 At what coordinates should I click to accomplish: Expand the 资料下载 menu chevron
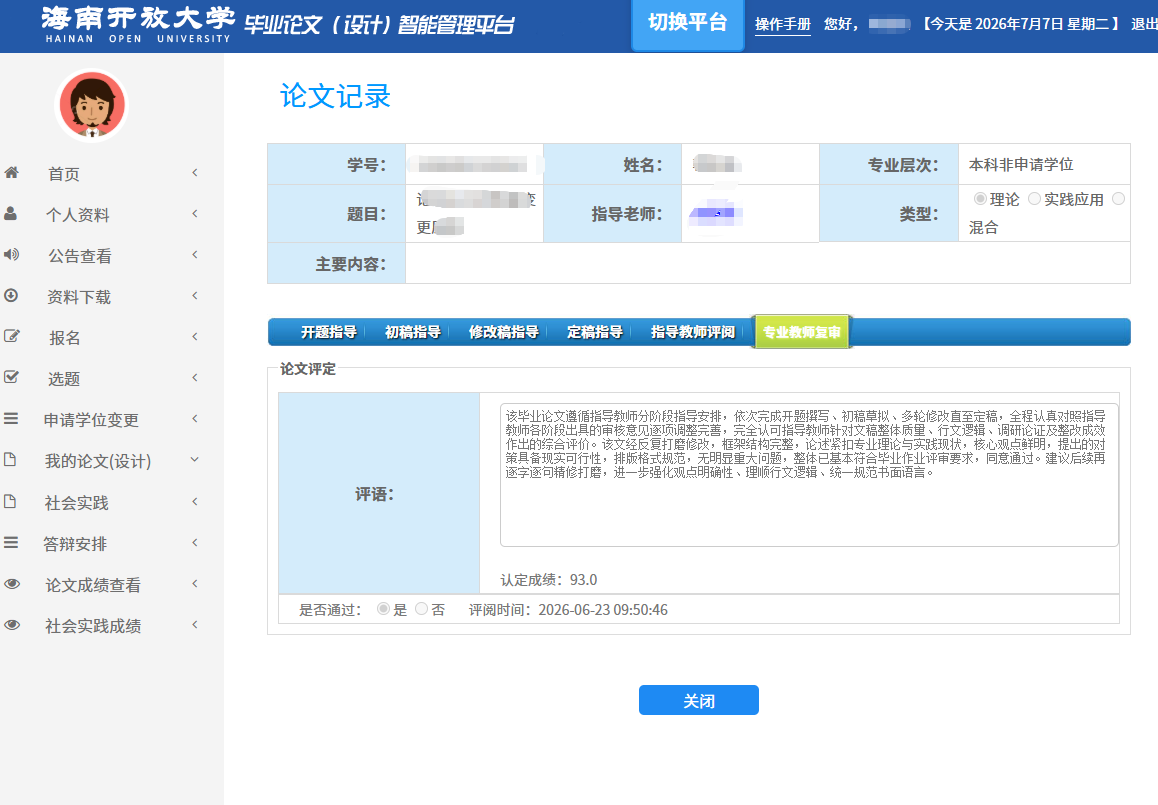(195, 295)
